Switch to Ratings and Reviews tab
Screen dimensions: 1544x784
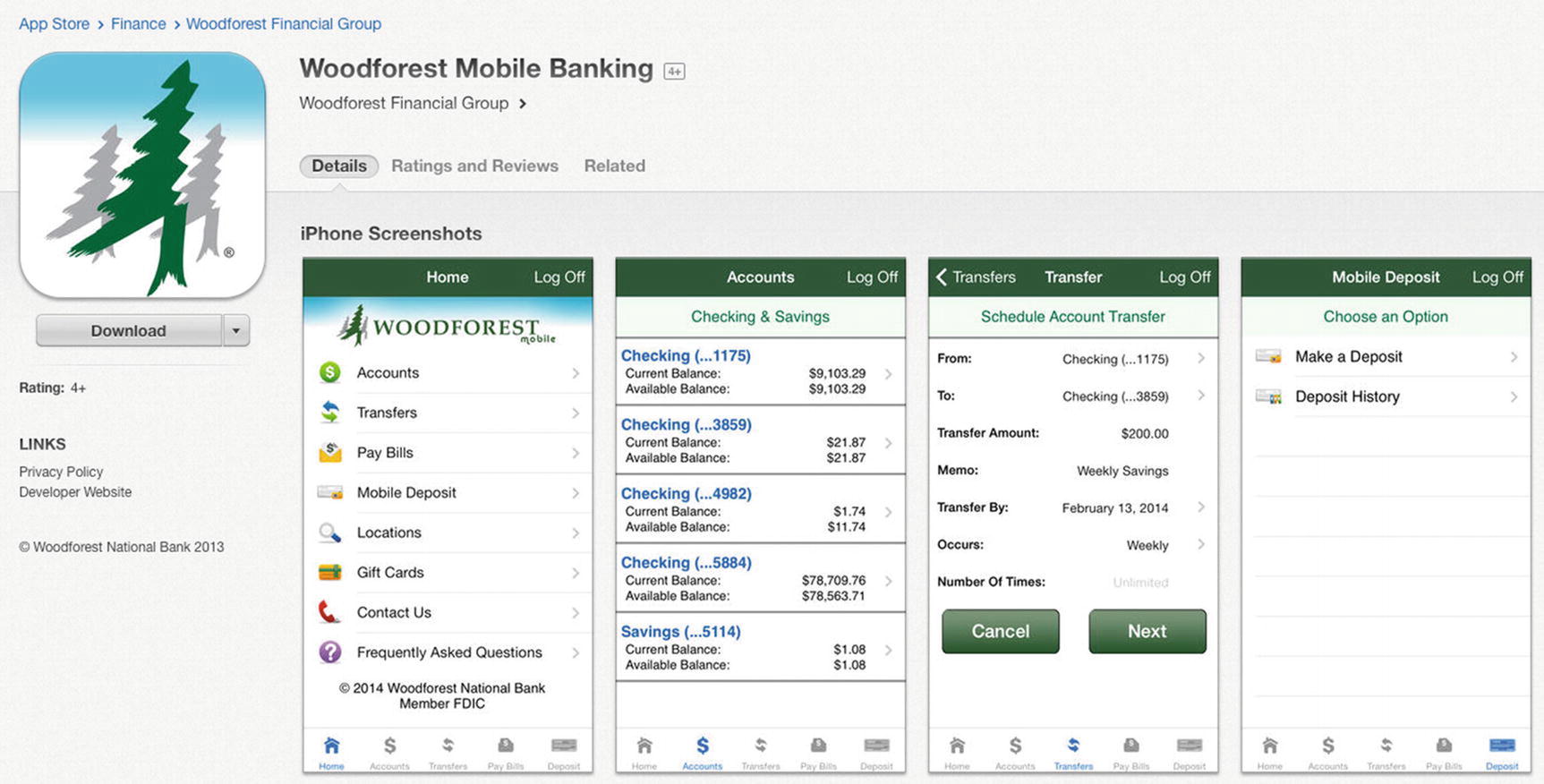pyautogui.click(x=474, y=166)
